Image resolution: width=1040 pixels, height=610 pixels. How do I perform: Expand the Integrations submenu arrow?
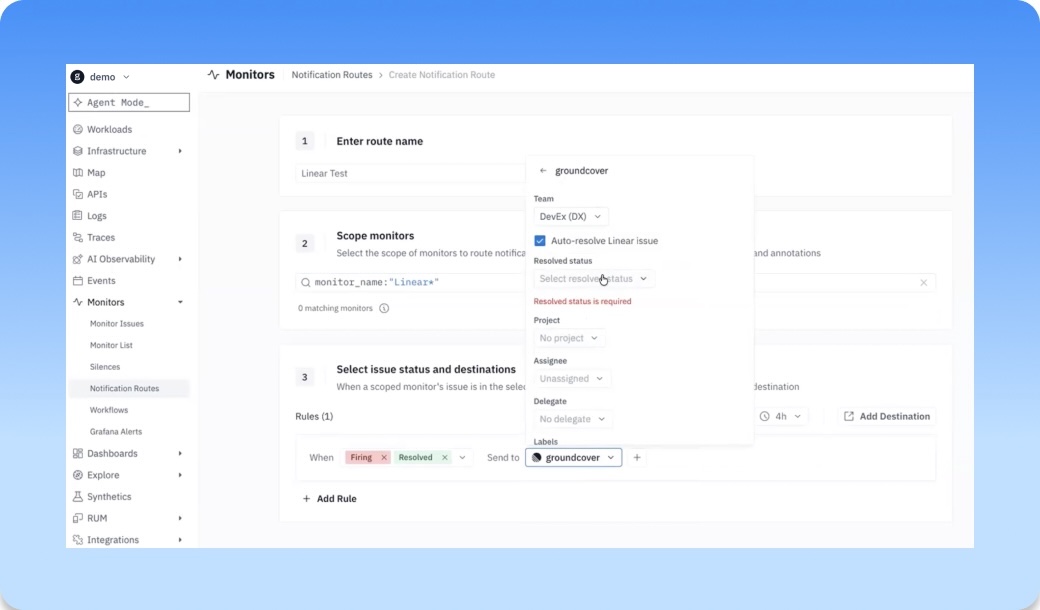pyautogui.click(x=180, y=540)
